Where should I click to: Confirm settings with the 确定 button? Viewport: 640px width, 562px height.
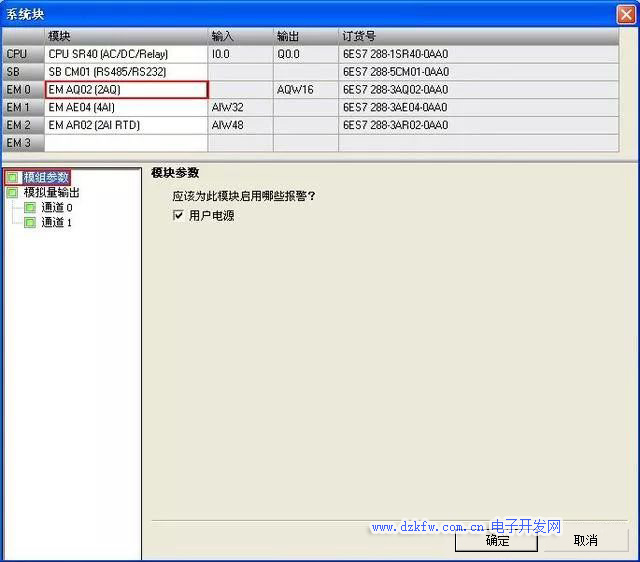[497, 540]
